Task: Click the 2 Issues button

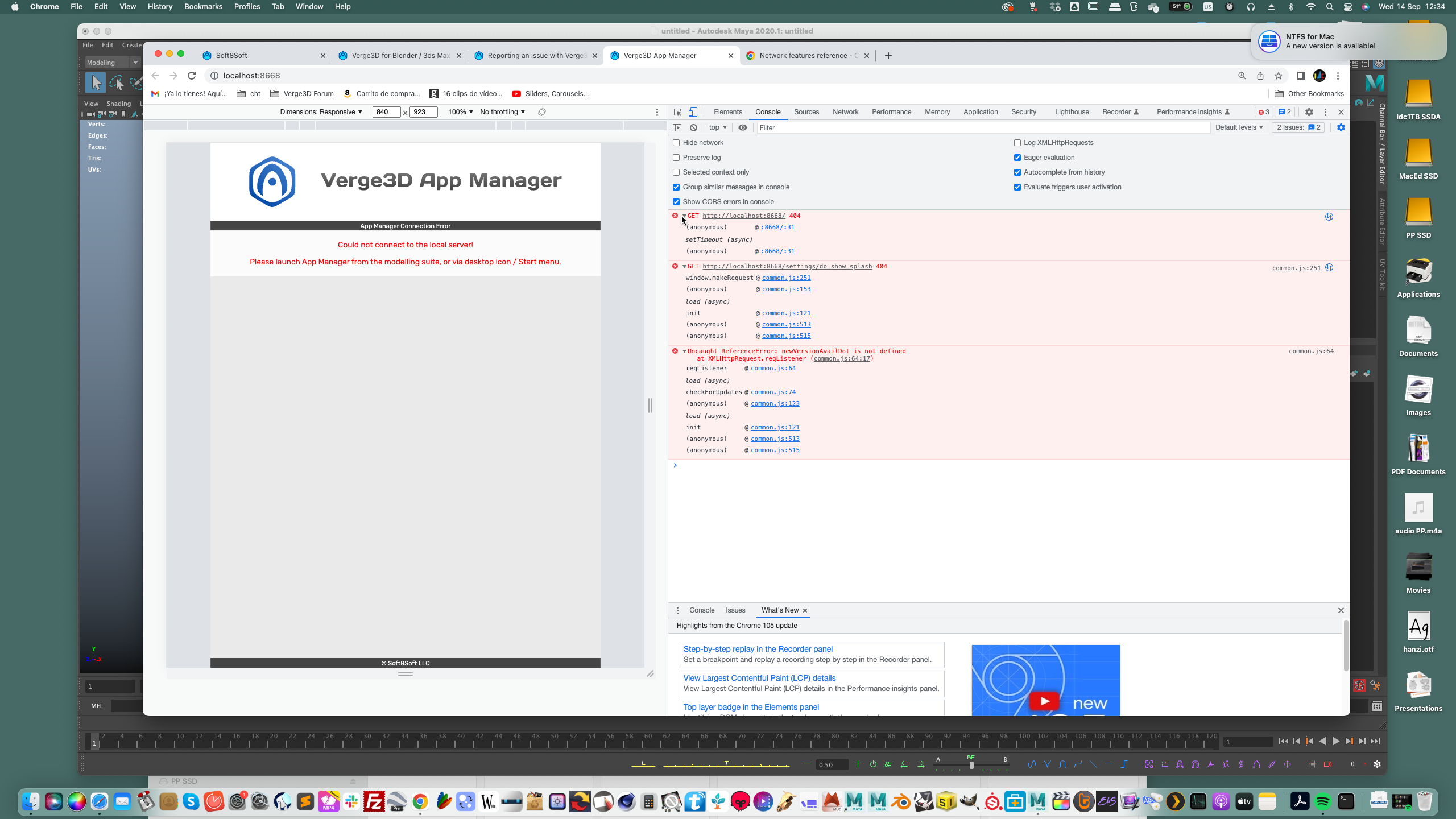Action: point(1299,127)
